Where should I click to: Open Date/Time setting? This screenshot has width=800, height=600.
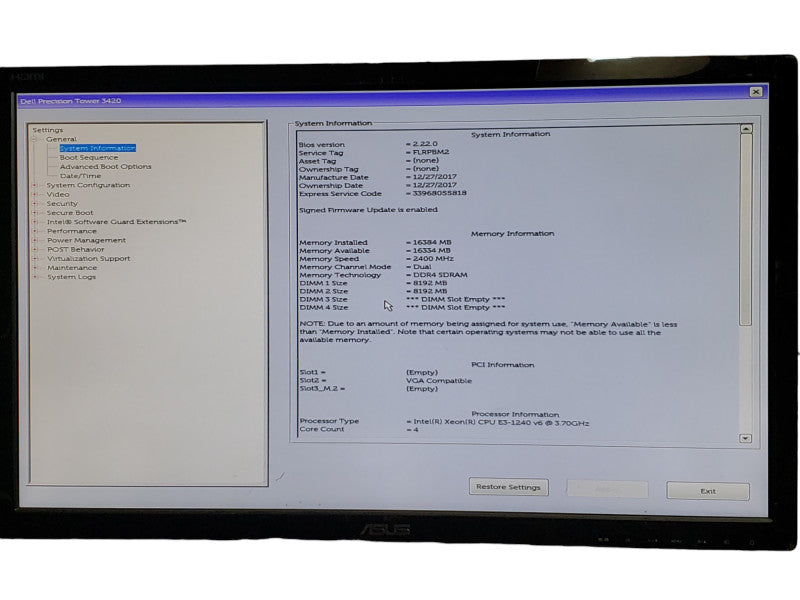[x=80, y=176]
